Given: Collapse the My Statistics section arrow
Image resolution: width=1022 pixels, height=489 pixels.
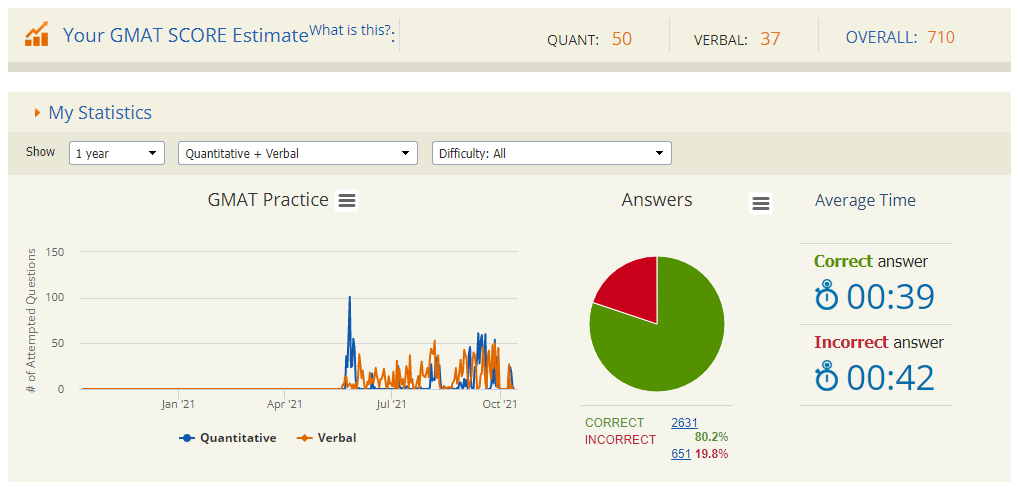Looking at the screenshot, I should [37, 113].
